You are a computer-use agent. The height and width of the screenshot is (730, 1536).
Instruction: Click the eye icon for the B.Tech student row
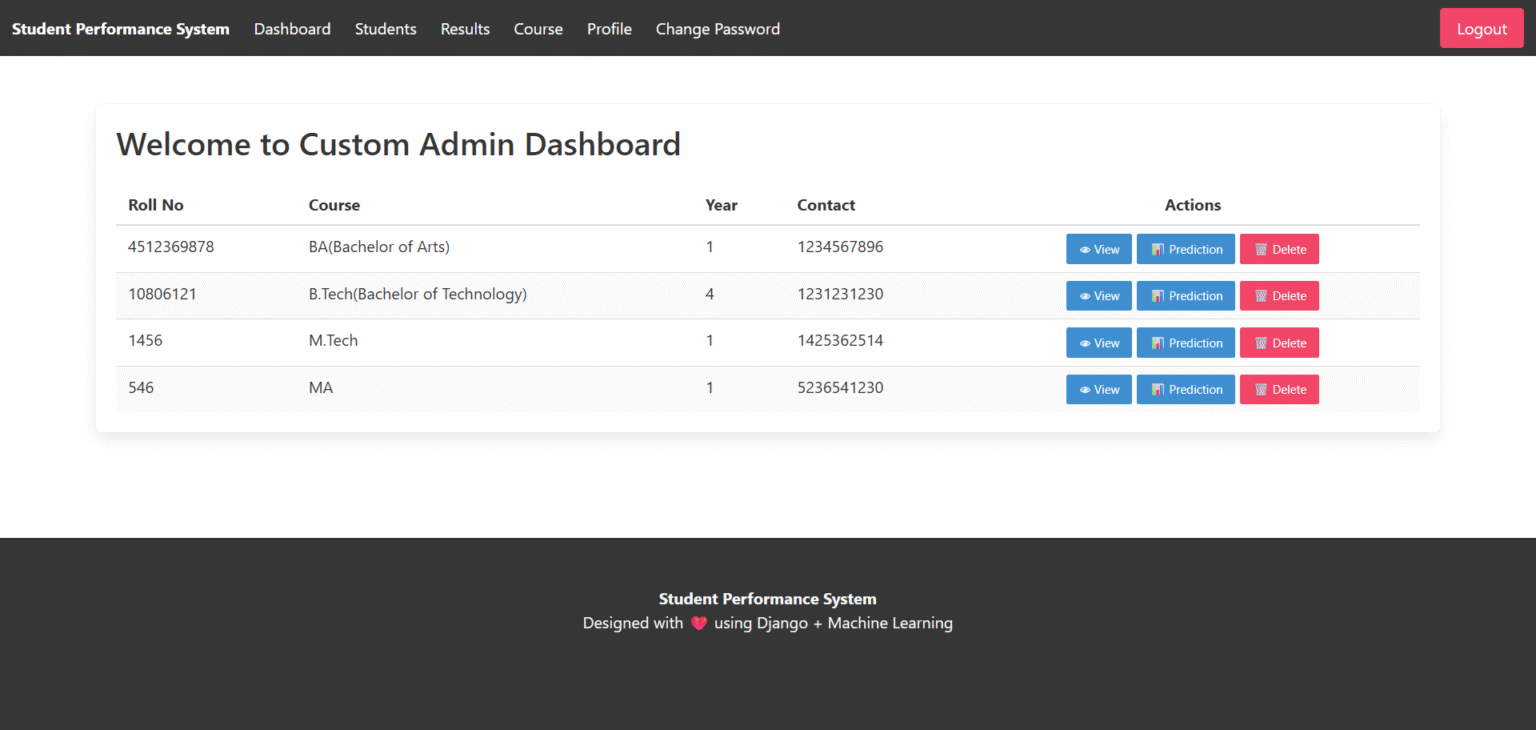tap(1085, 296)
